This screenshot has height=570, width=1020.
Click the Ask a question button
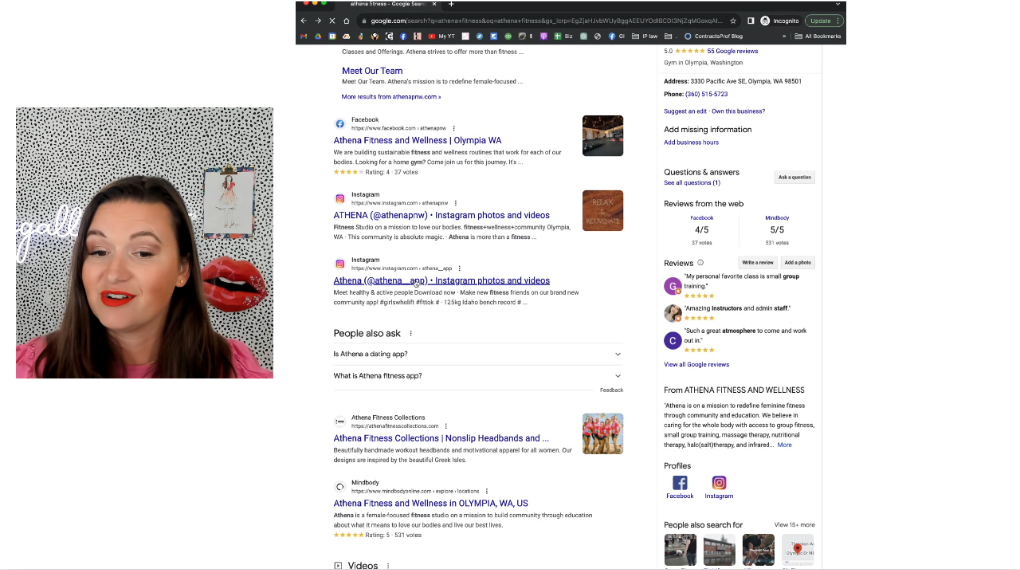click(794, 177)
